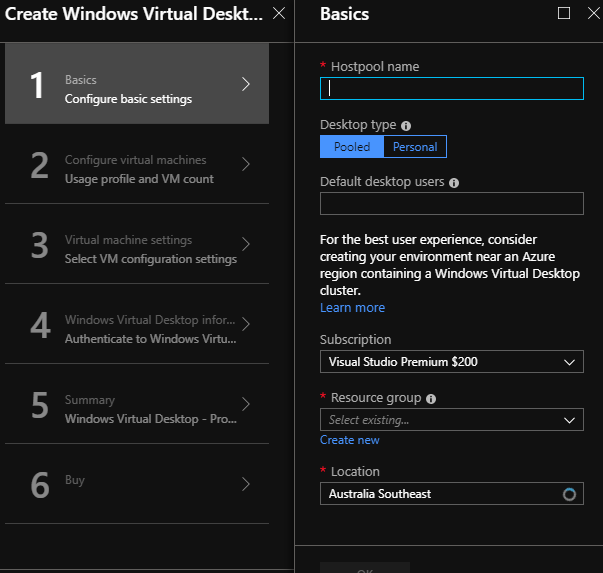Select the Personal desktop type

[415, 147]
